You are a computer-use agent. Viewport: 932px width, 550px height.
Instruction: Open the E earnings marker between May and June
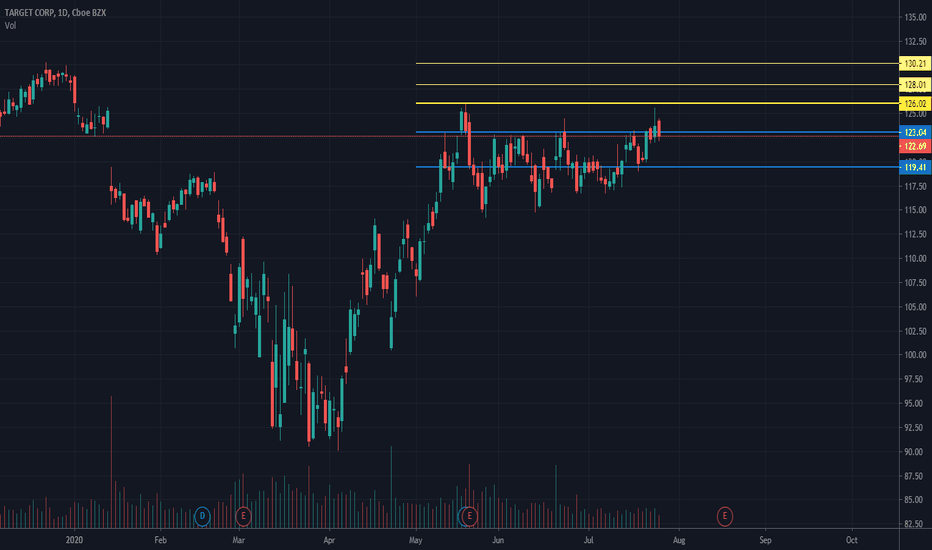pyautogui.click(x=470, y=516)
